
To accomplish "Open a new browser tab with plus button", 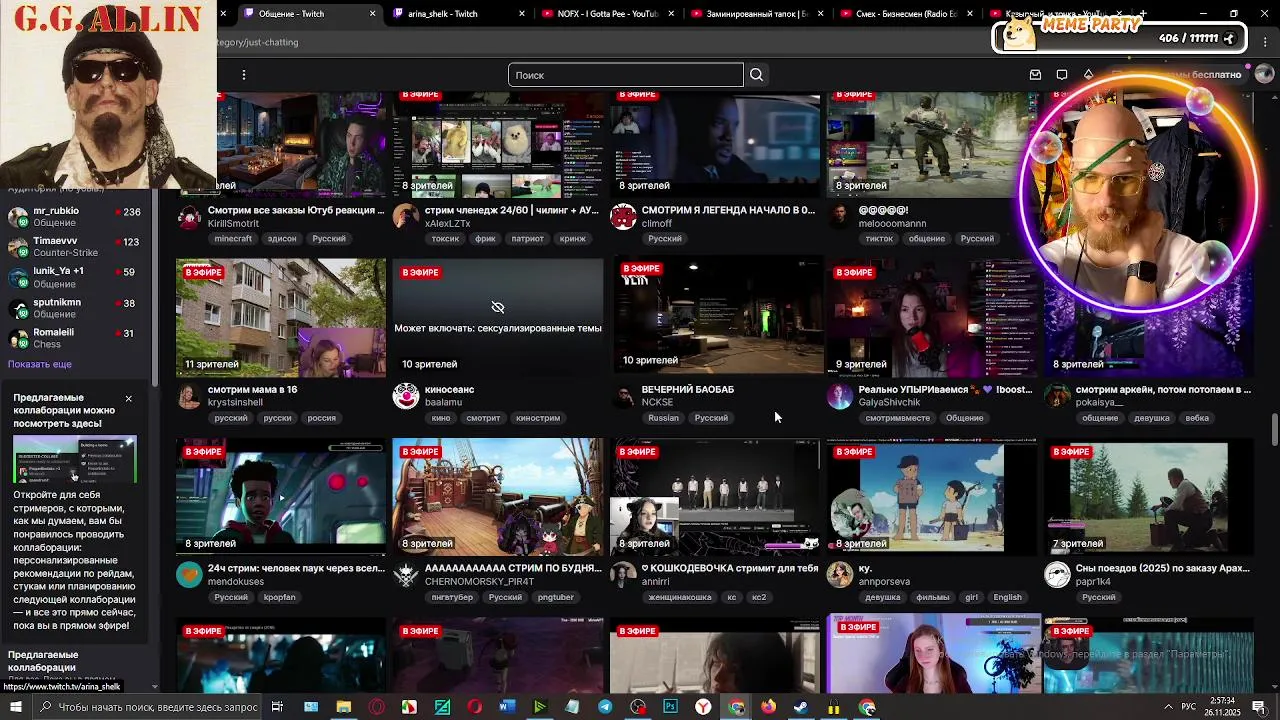I will [1142, 14].
